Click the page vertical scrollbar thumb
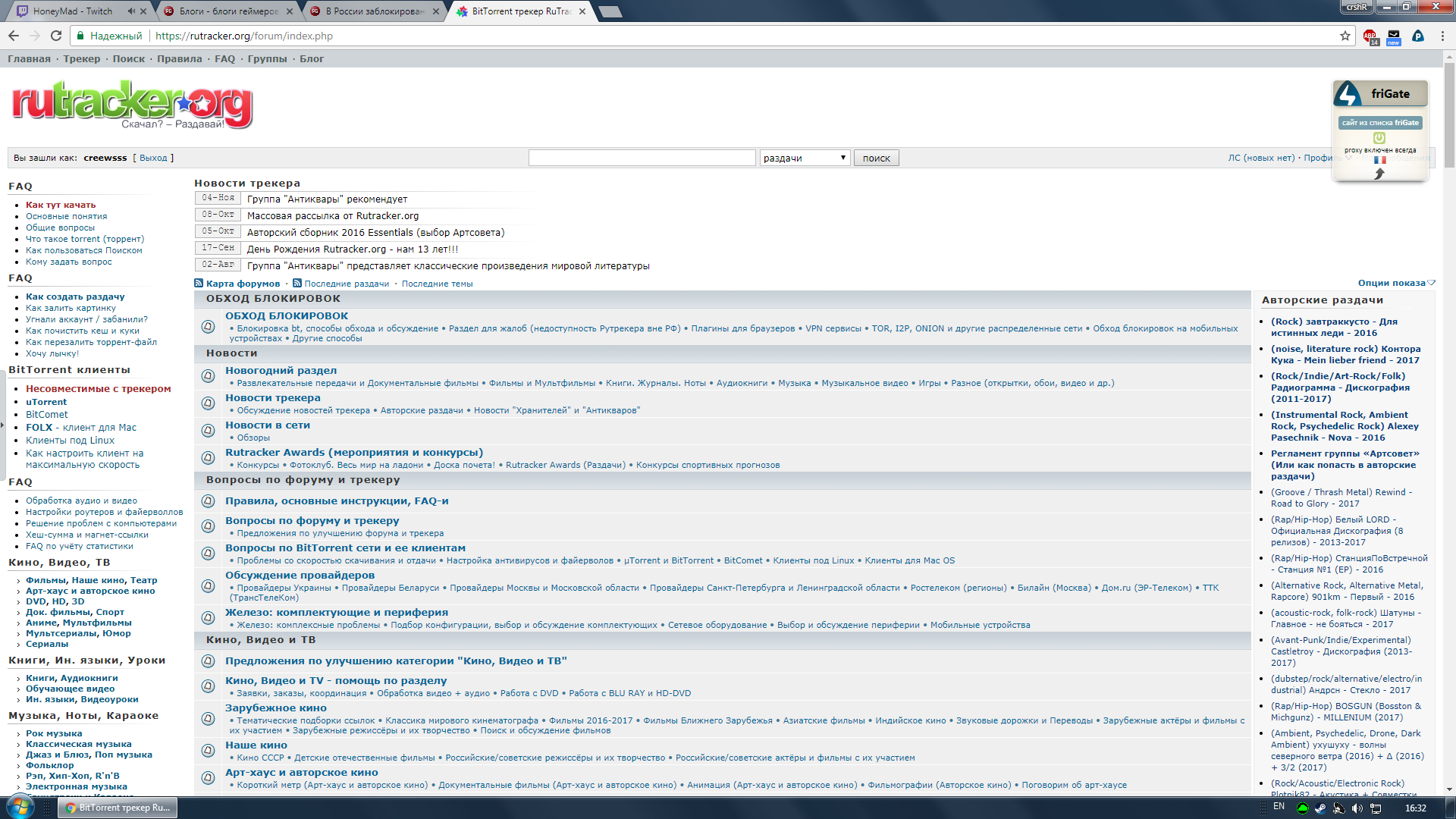 pos(1449,115)
